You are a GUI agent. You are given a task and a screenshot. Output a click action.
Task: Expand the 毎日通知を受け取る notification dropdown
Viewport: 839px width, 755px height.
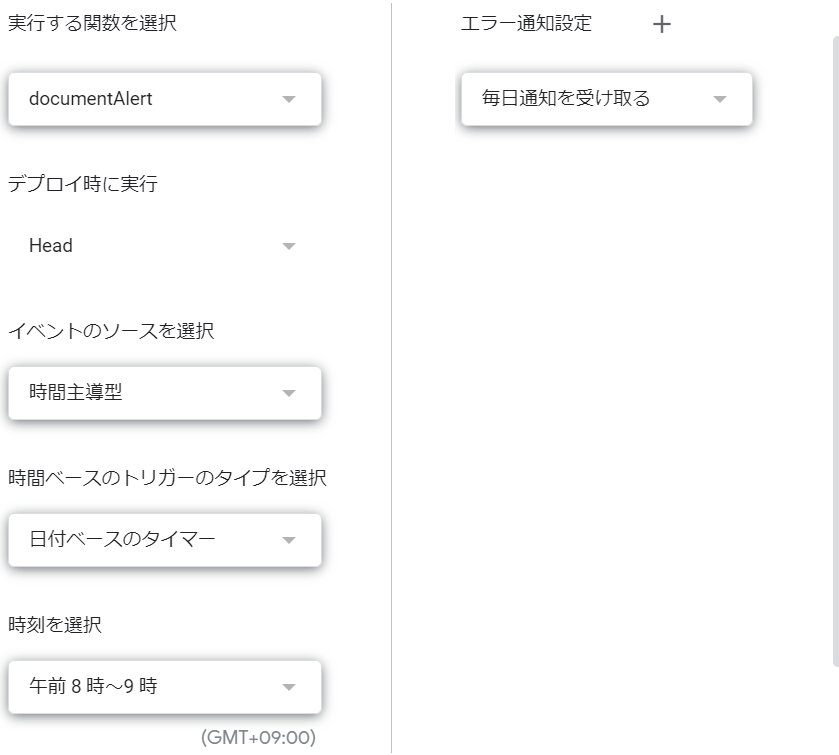click(607, 100)
